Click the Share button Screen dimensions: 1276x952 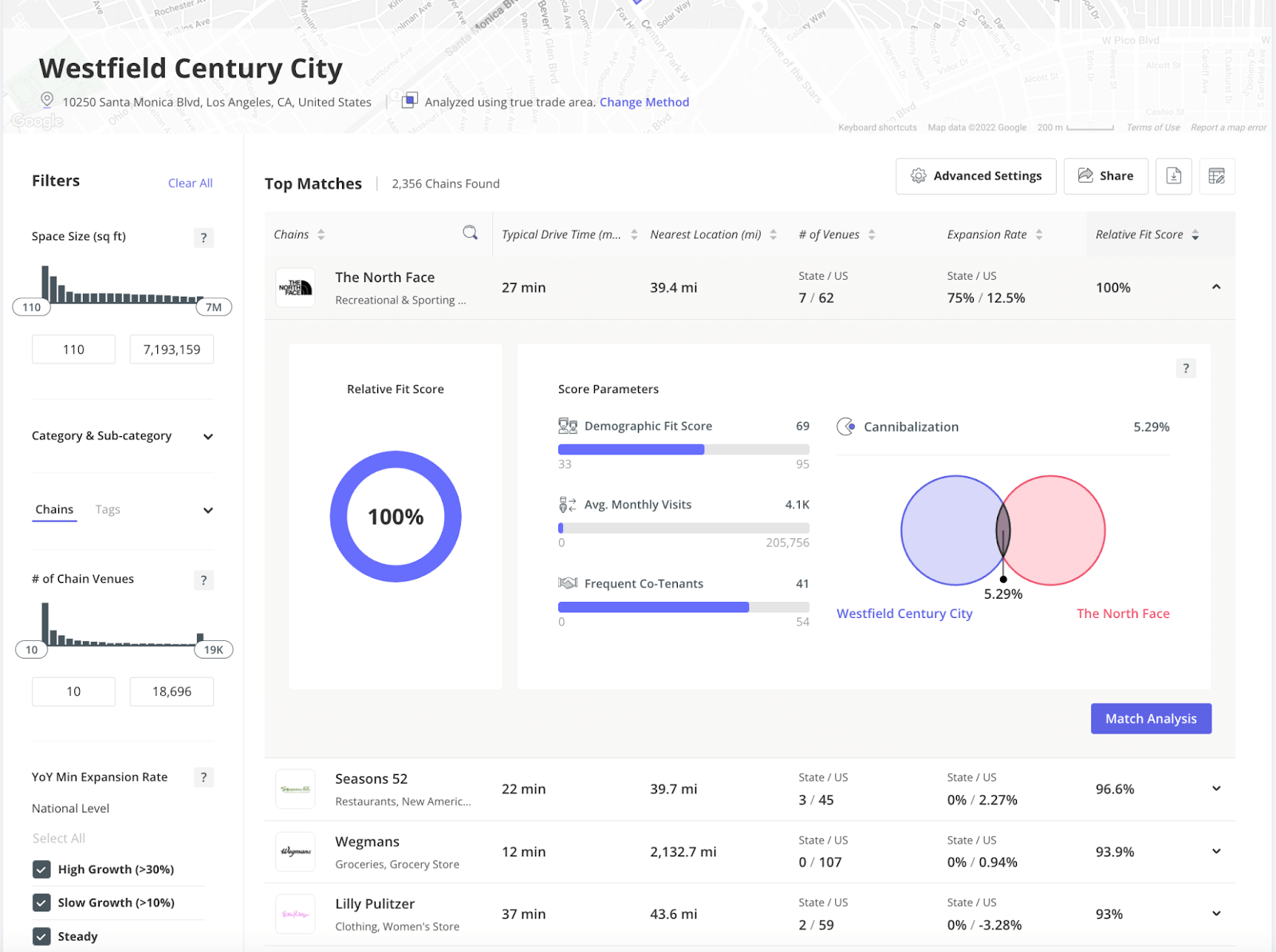coord(1105,176)
